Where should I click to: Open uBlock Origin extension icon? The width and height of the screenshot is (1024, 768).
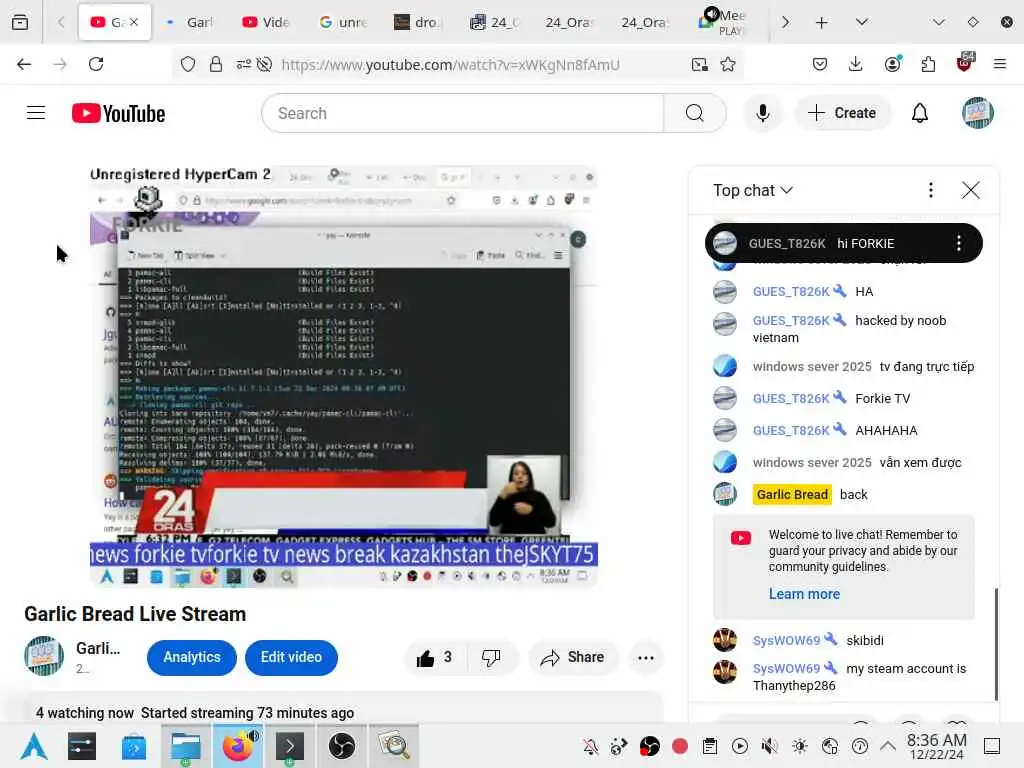(965, 63)
